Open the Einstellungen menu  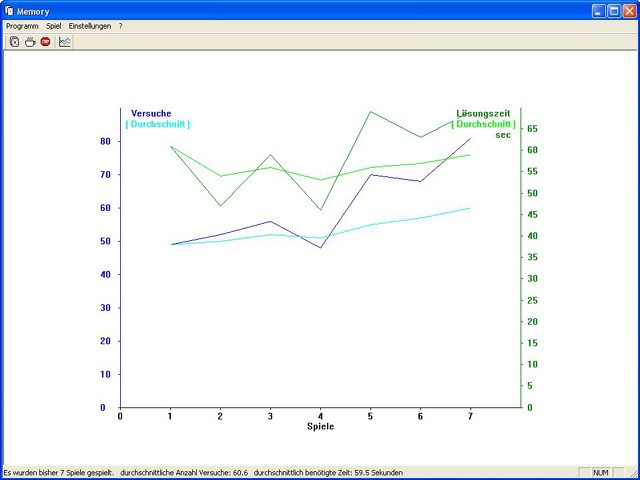point(90,26)
